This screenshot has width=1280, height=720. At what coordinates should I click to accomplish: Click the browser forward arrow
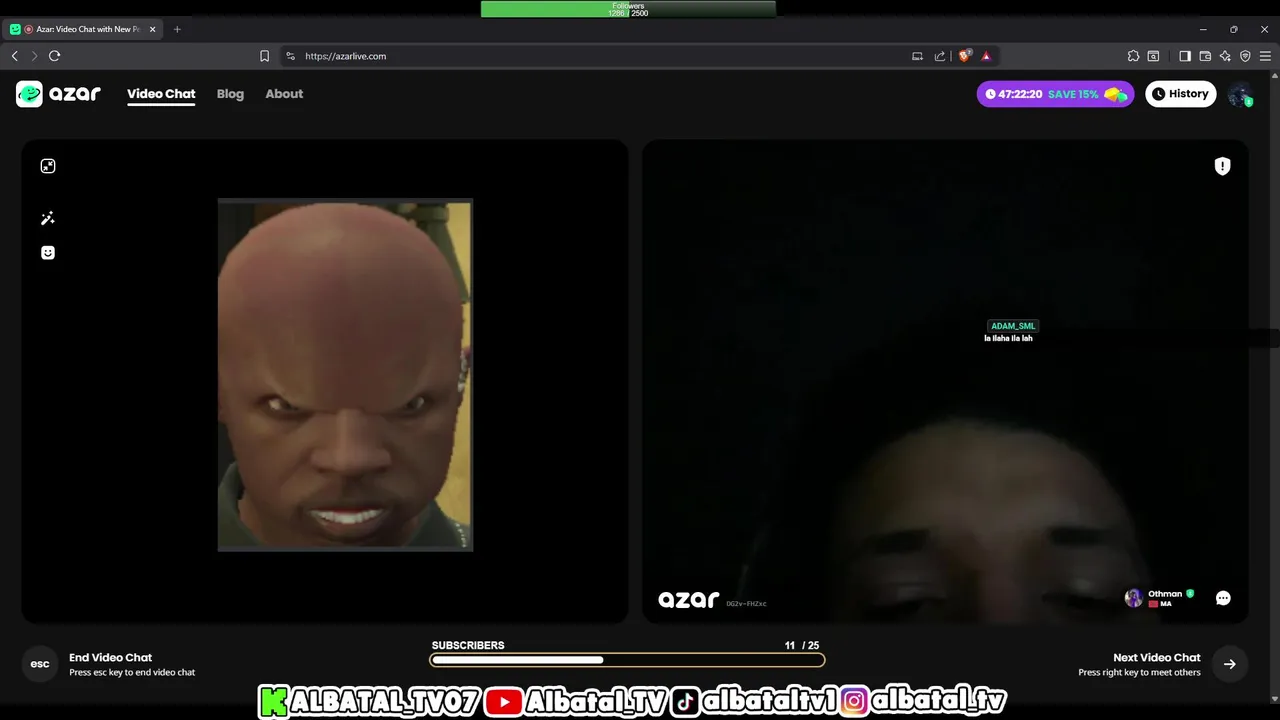(x=34, y=56)
